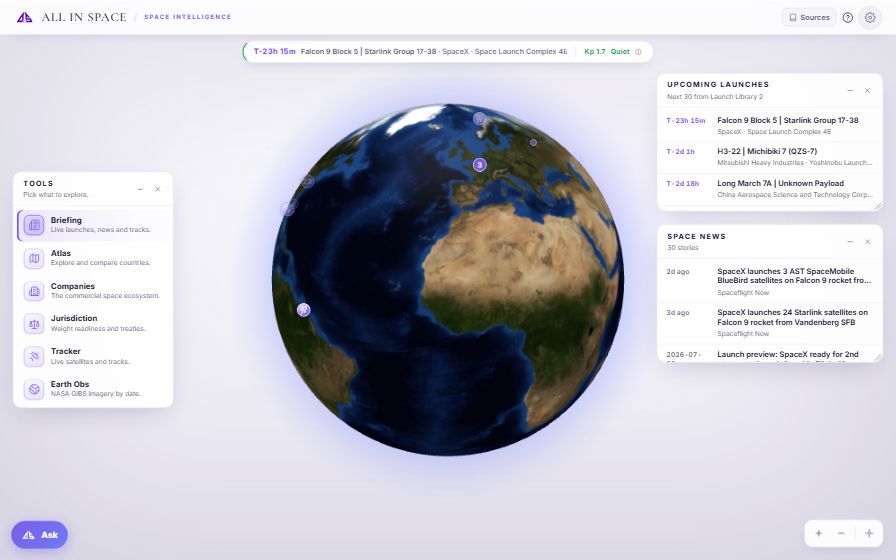This screenshot has height=560, width=896.
Task: Click the Kp index info icon
Action: [x=638, y=51]
